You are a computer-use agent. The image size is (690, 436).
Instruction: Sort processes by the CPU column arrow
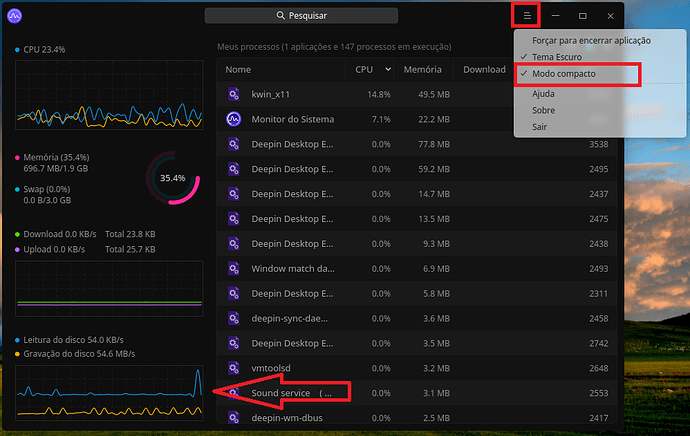(388, 69)
